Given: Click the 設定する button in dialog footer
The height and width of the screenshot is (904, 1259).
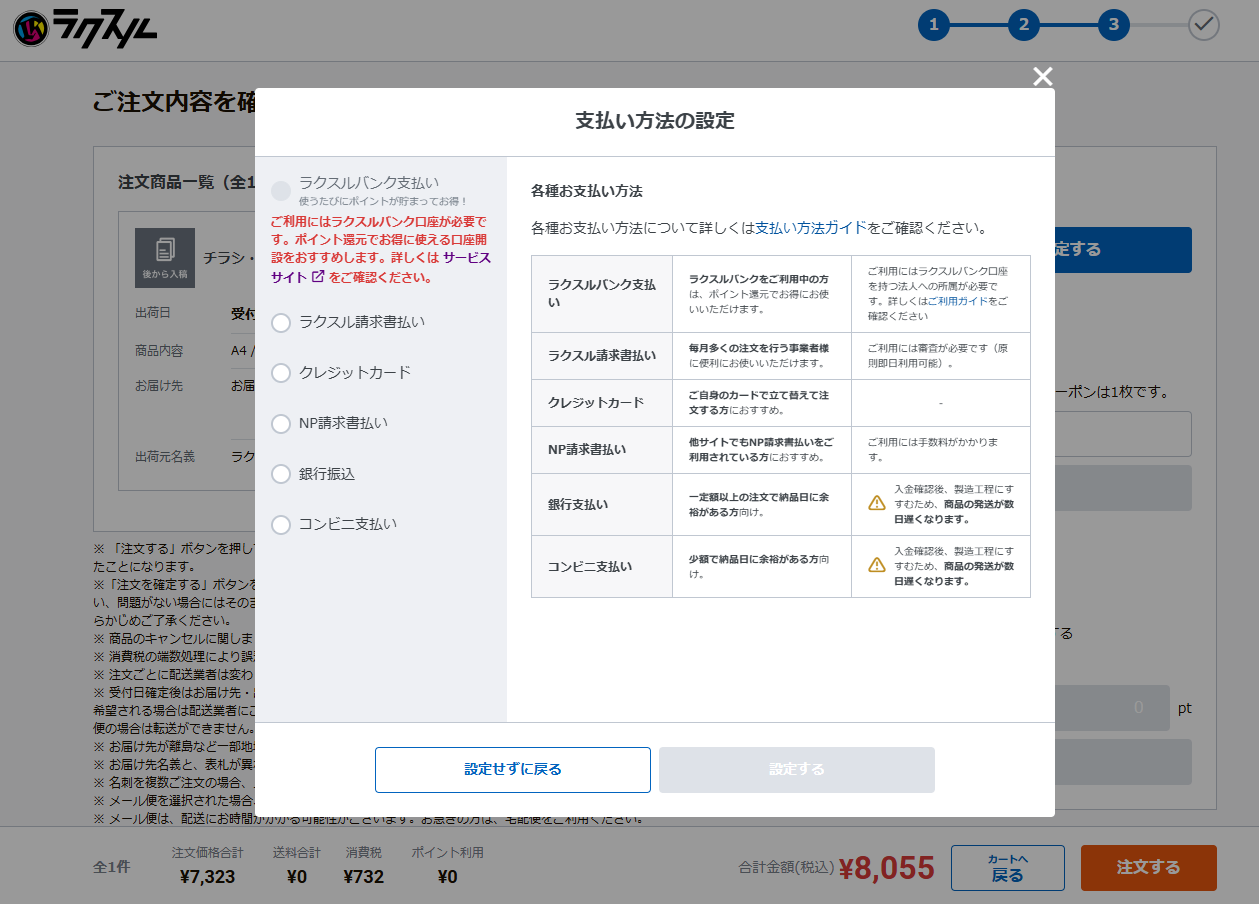Looking at the screenshot, I should [797, 770].
